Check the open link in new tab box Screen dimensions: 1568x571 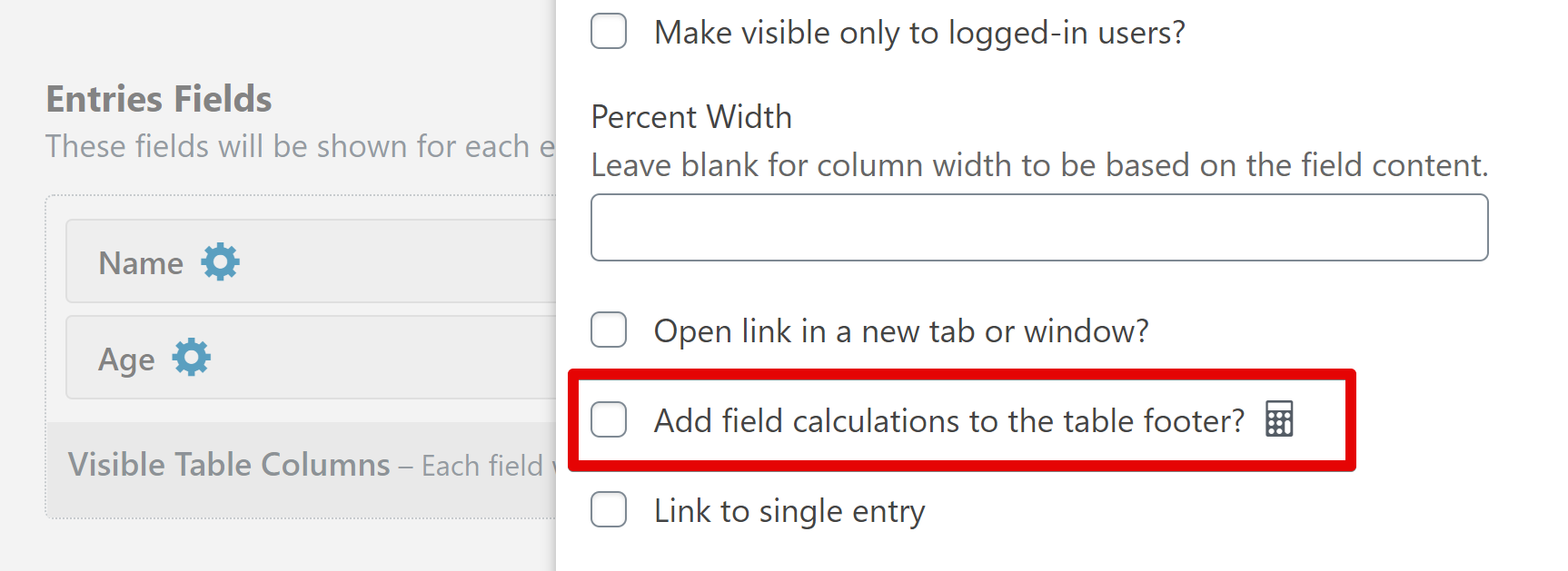pyautogui.click(x=609, y=330)
